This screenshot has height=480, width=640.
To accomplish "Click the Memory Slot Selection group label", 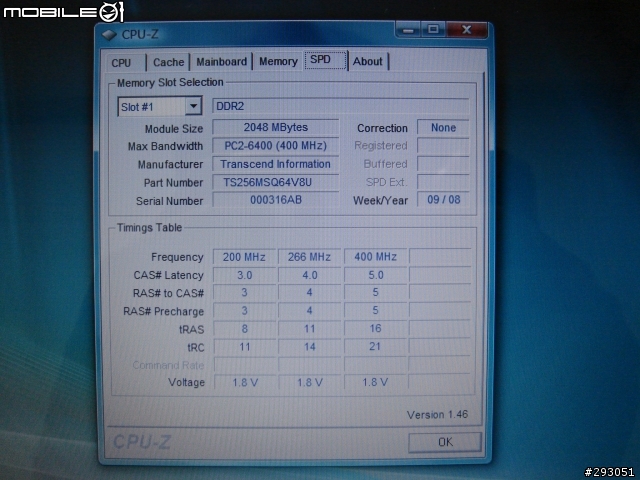I will (170, 82).
